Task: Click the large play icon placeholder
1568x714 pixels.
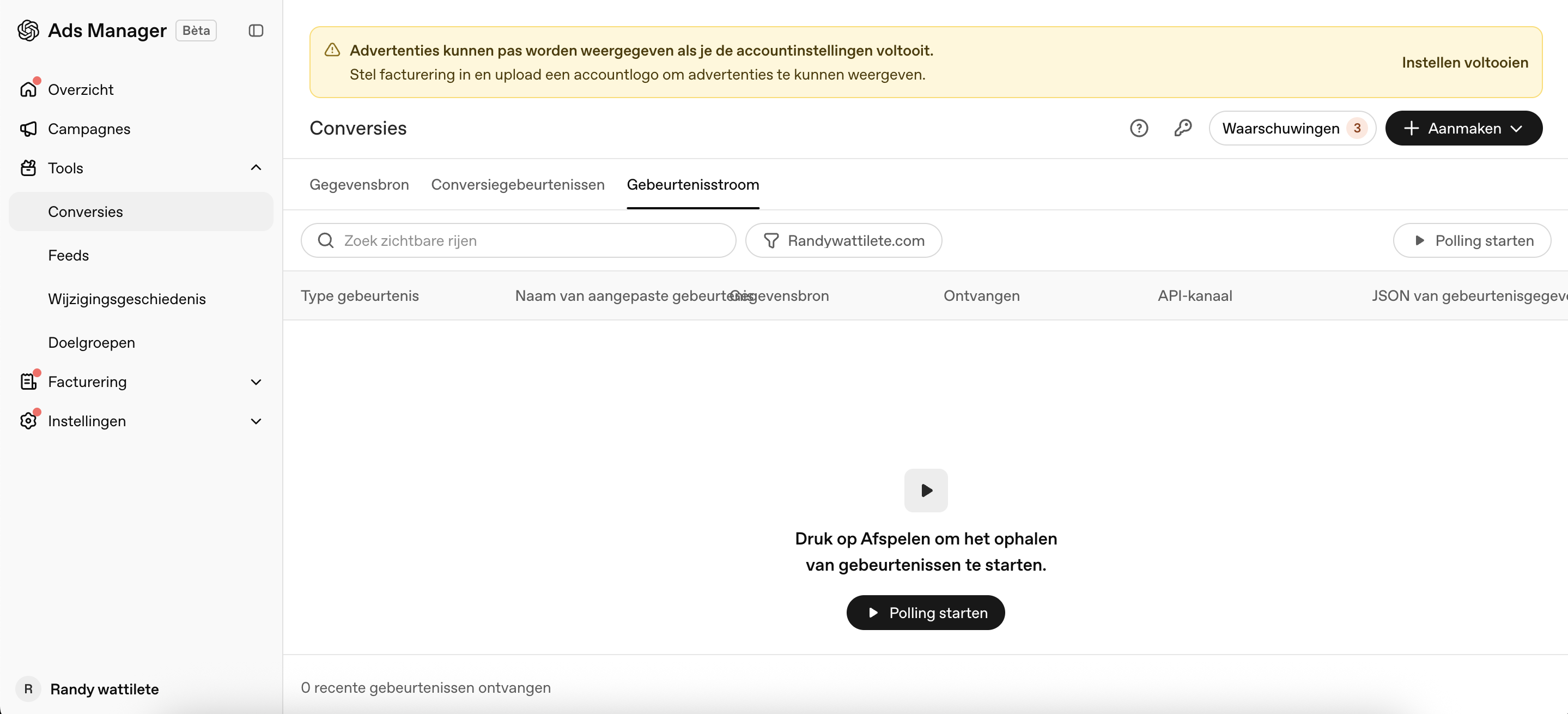Action: [926, 490]
